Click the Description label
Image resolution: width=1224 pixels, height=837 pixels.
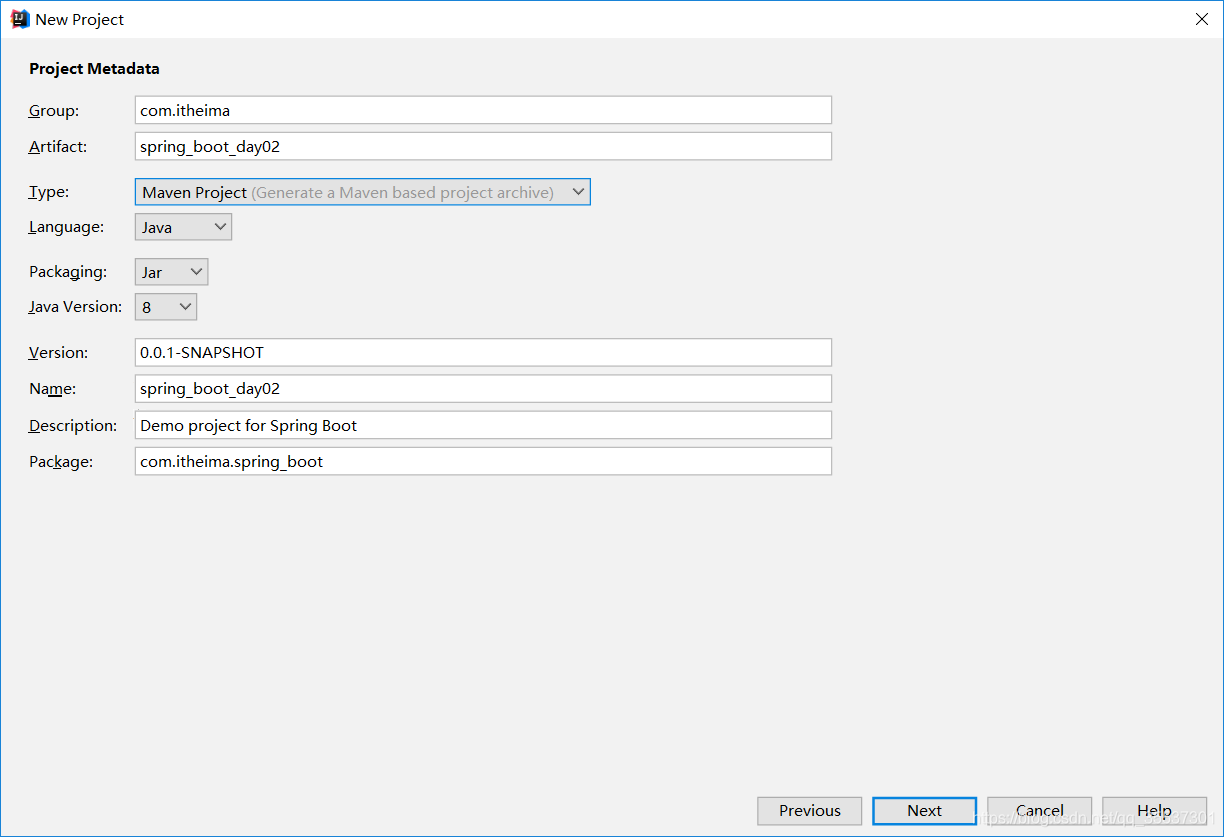[73, 425]
